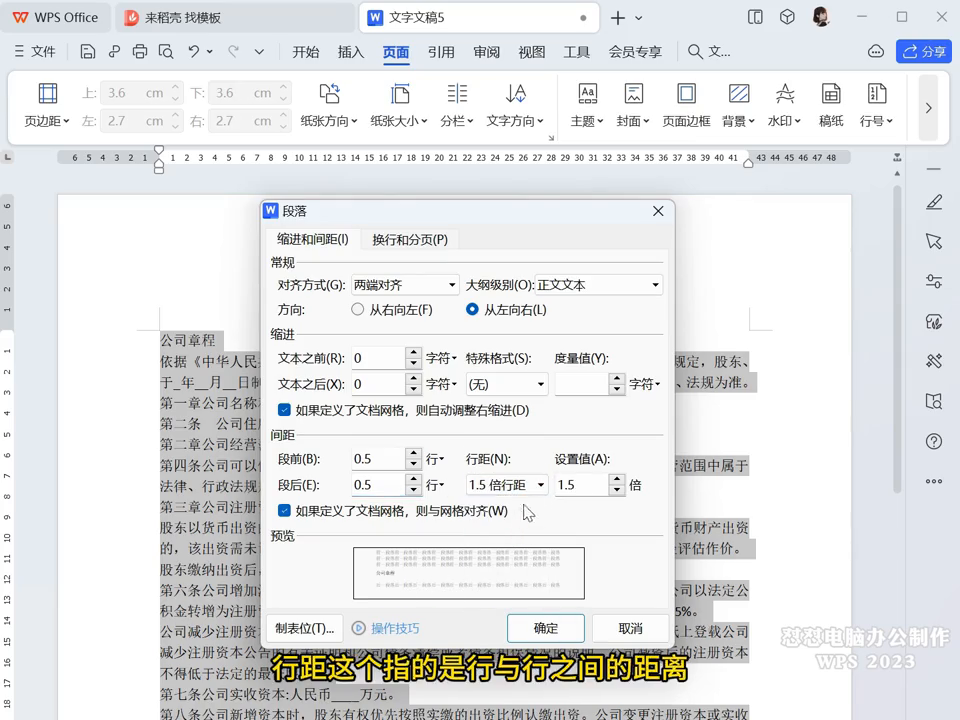Select the 封面 (cover page) icon
The image size is (960, 720).
pyautogui.click(x=634, y=105)
